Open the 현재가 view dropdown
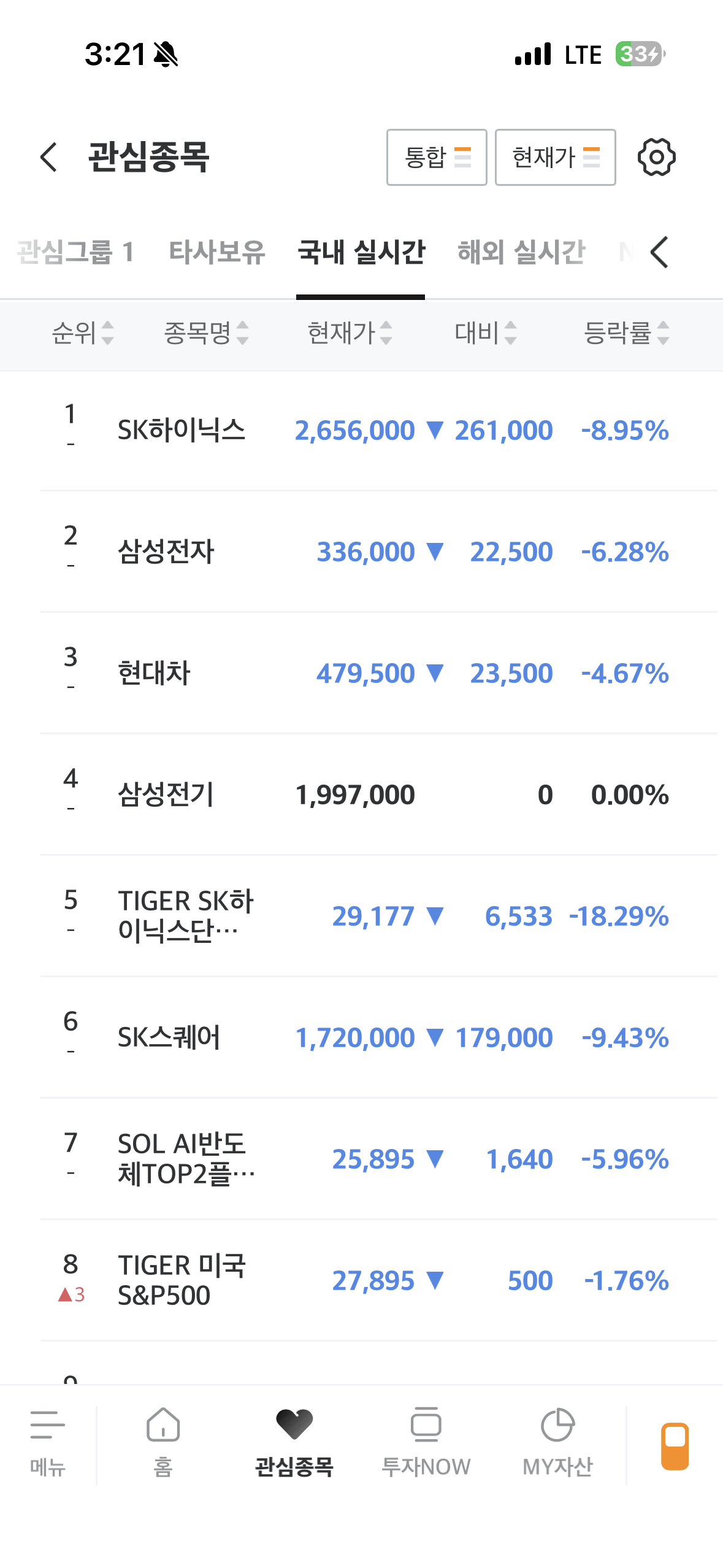Viewport: 723px width, 1568px height. (x=556, y=157)
